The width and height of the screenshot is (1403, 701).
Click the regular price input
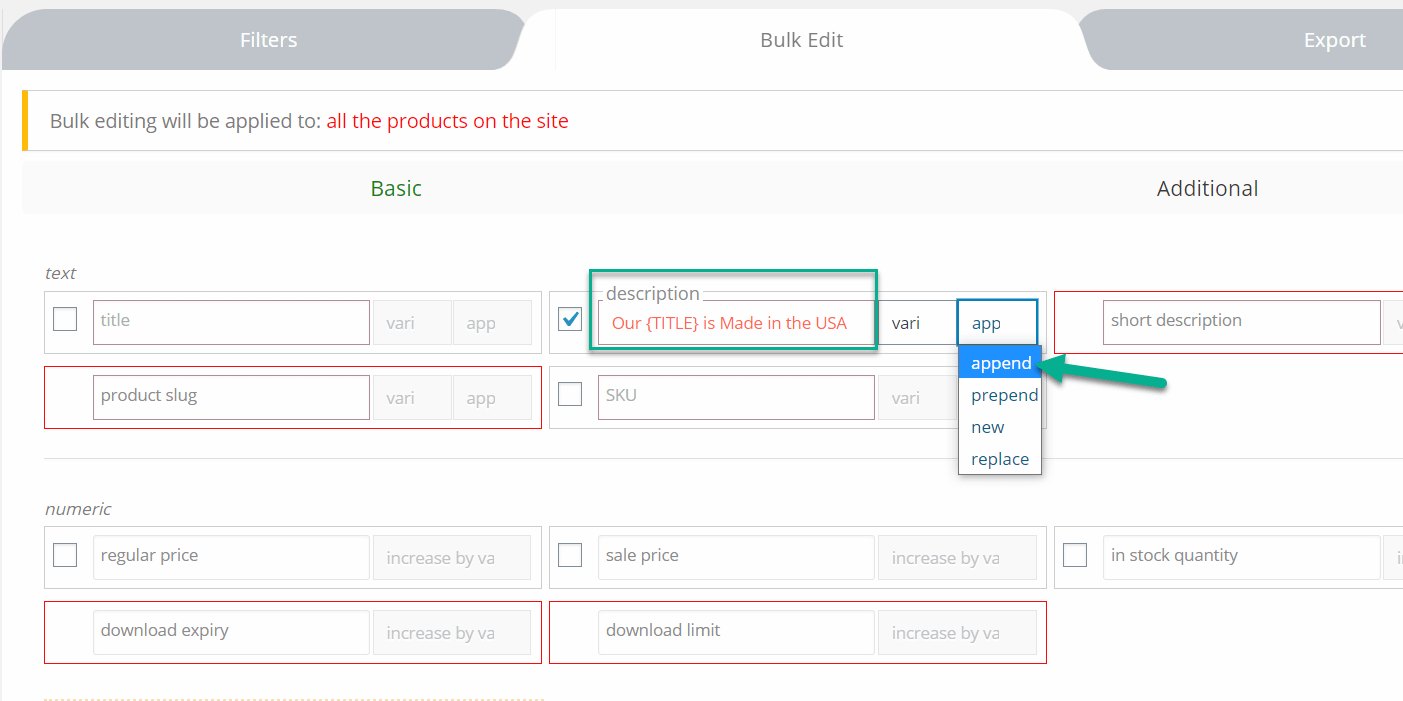point(231,557)
